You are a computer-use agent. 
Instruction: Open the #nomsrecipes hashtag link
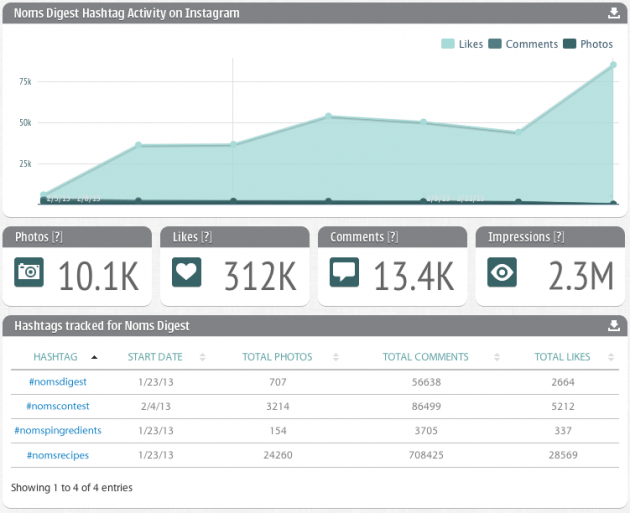(57, 455)
